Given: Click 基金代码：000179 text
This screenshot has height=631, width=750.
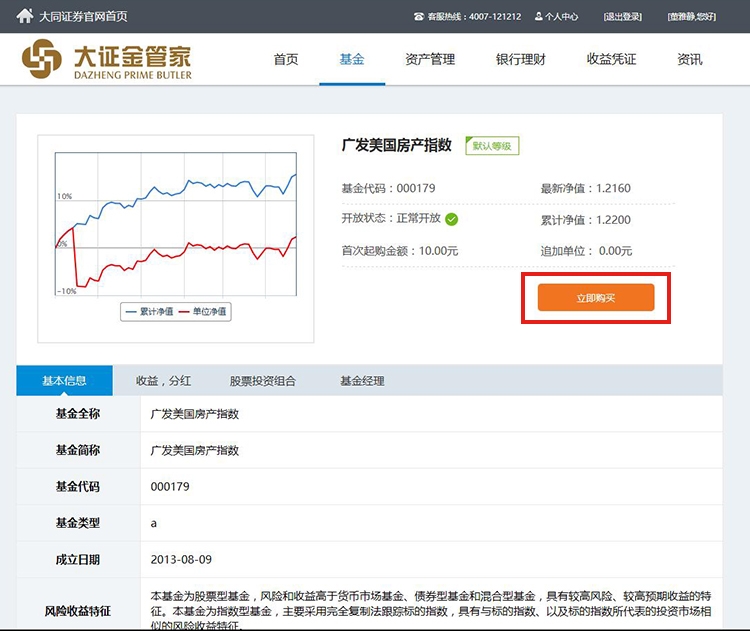Looking at the screenshot, I should [388, 188].
